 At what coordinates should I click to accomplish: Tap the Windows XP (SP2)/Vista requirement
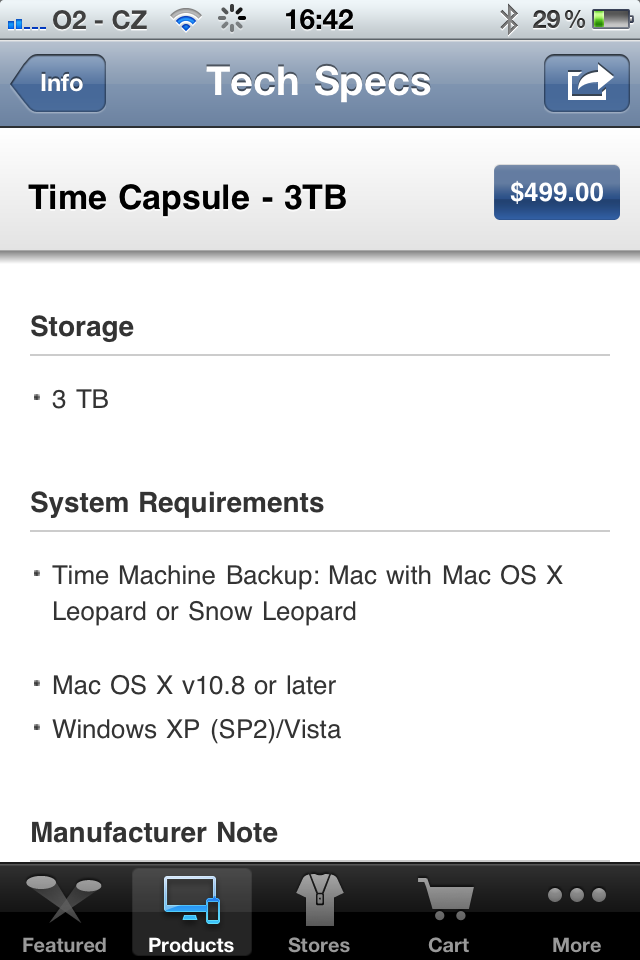pos(196,729)
